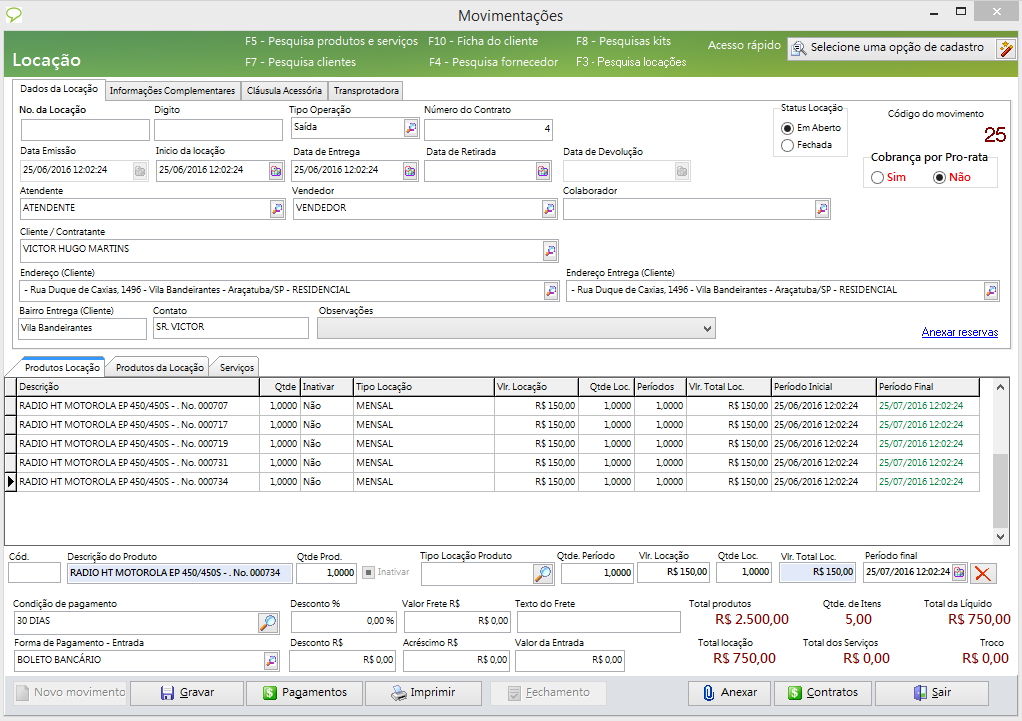The image size is (1022, 721).
Task: Select Sim for Cobrança por Pro-rata
Action: [878, 178]
